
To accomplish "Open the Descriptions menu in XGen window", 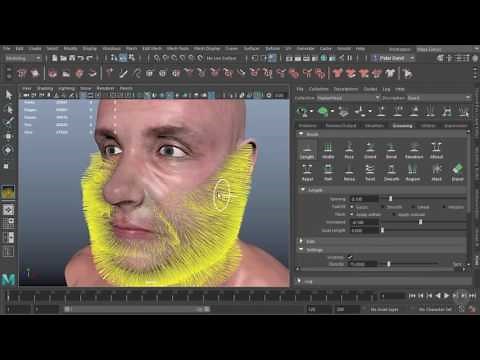I will coord(346,89).
